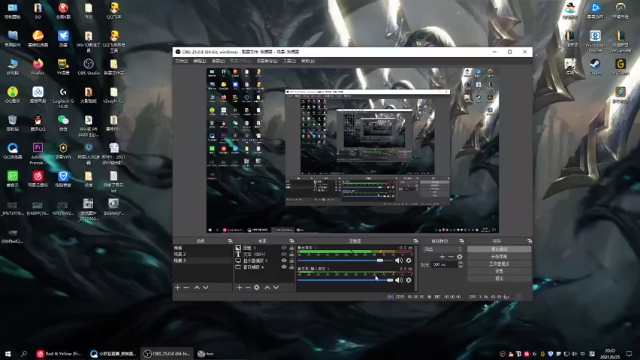Move the selected source up

click(267, 287)
